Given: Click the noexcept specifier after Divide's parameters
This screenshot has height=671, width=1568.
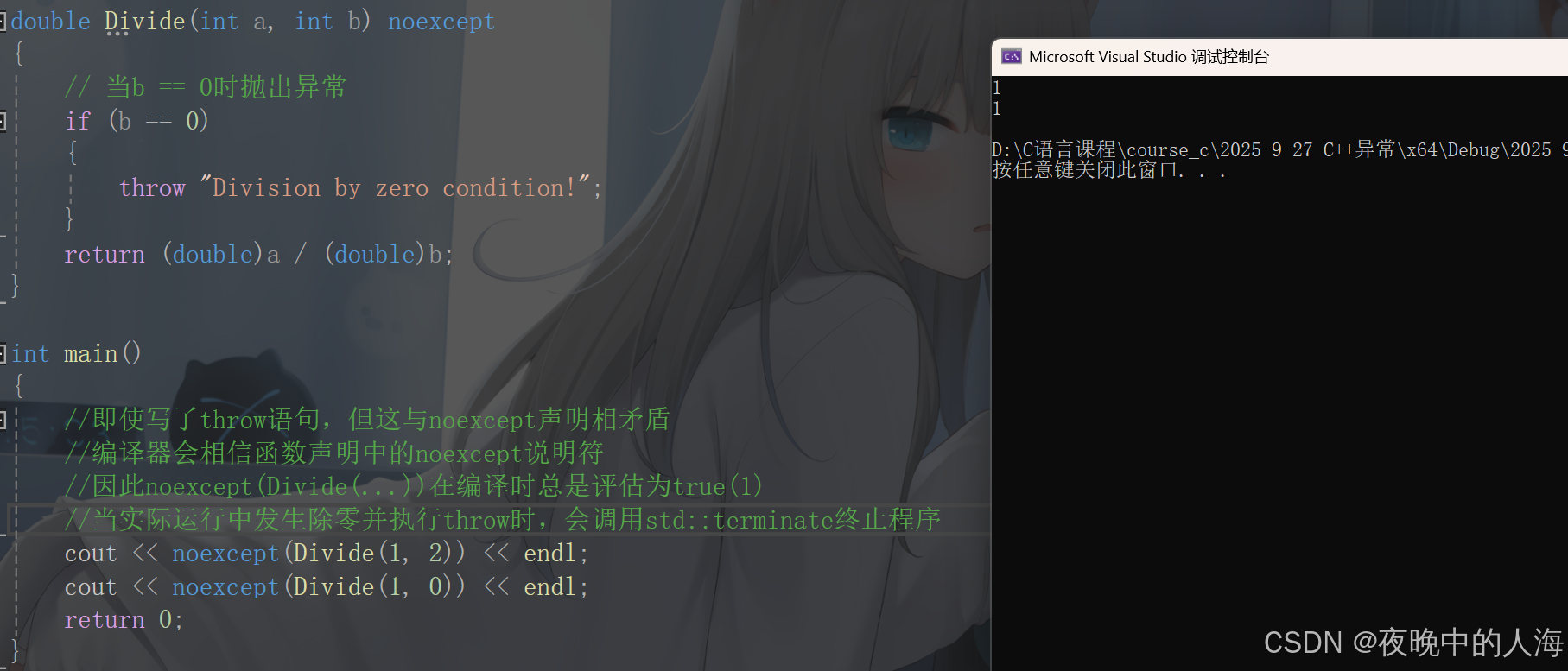Looking at the screenshot, I should pos(441,22).
